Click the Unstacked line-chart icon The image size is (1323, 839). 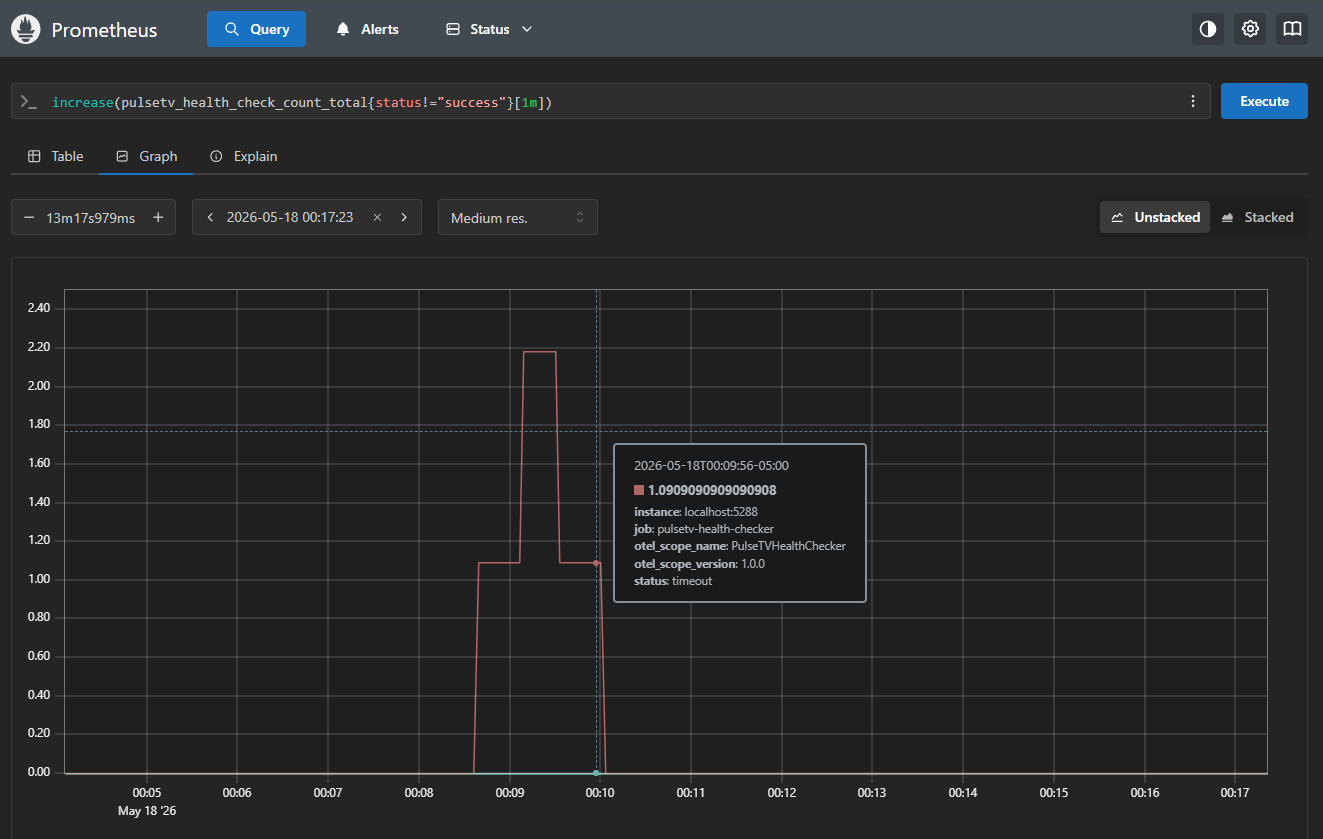(1118, 217)
